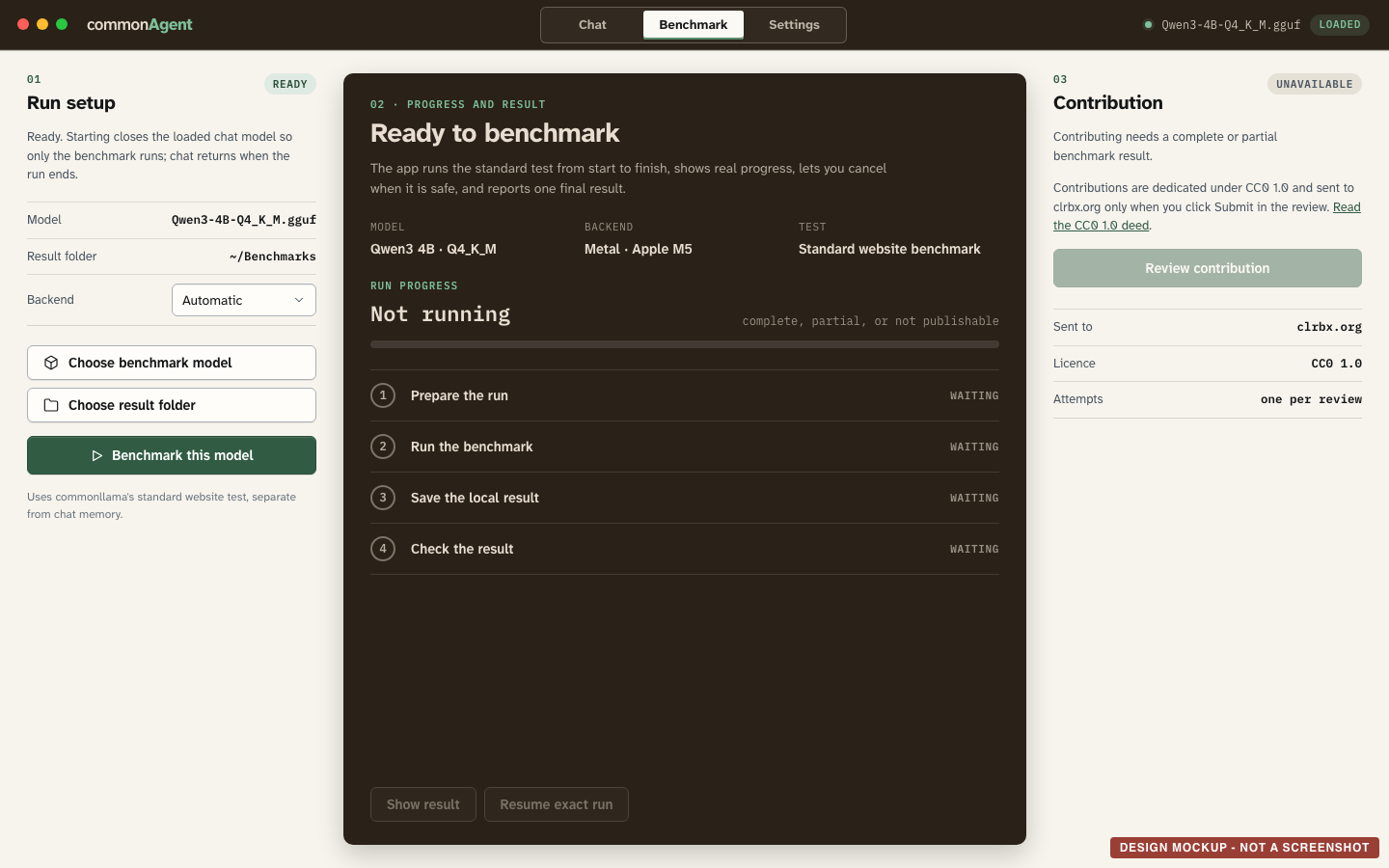
Task: Click the Not running status text
Action: [441, 314]
